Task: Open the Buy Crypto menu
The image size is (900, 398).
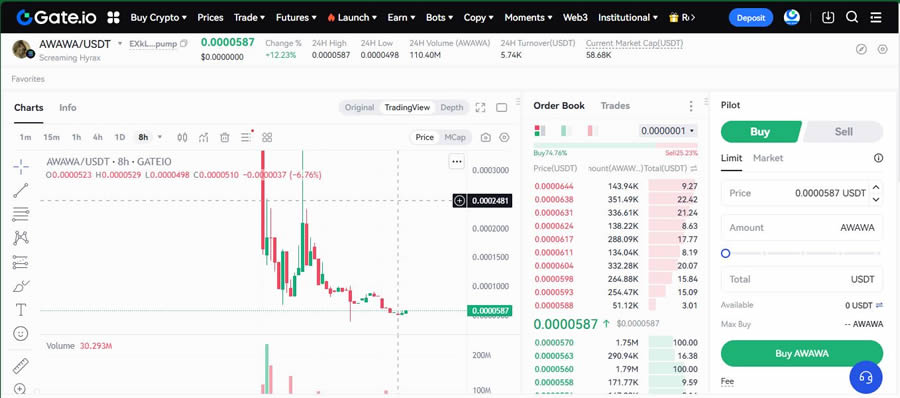Action: [x=158, y=17]
